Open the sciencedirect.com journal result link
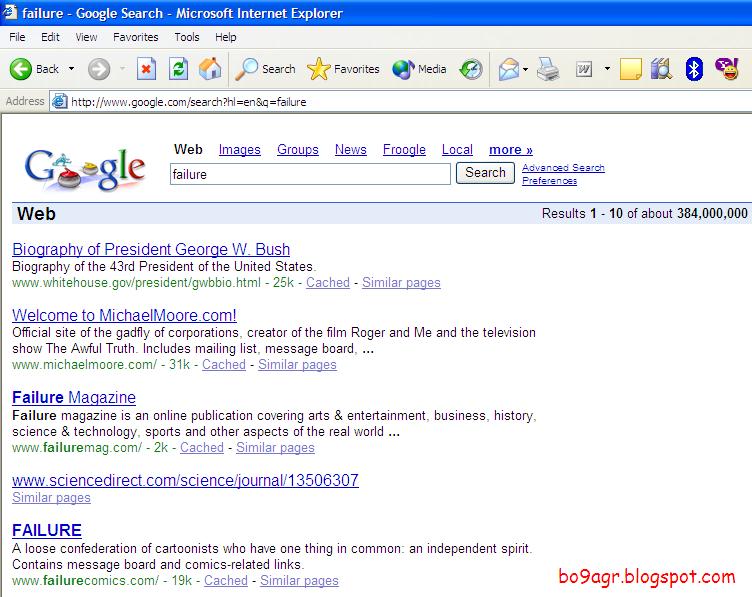752x597 pixels. [x=185, y=480]
